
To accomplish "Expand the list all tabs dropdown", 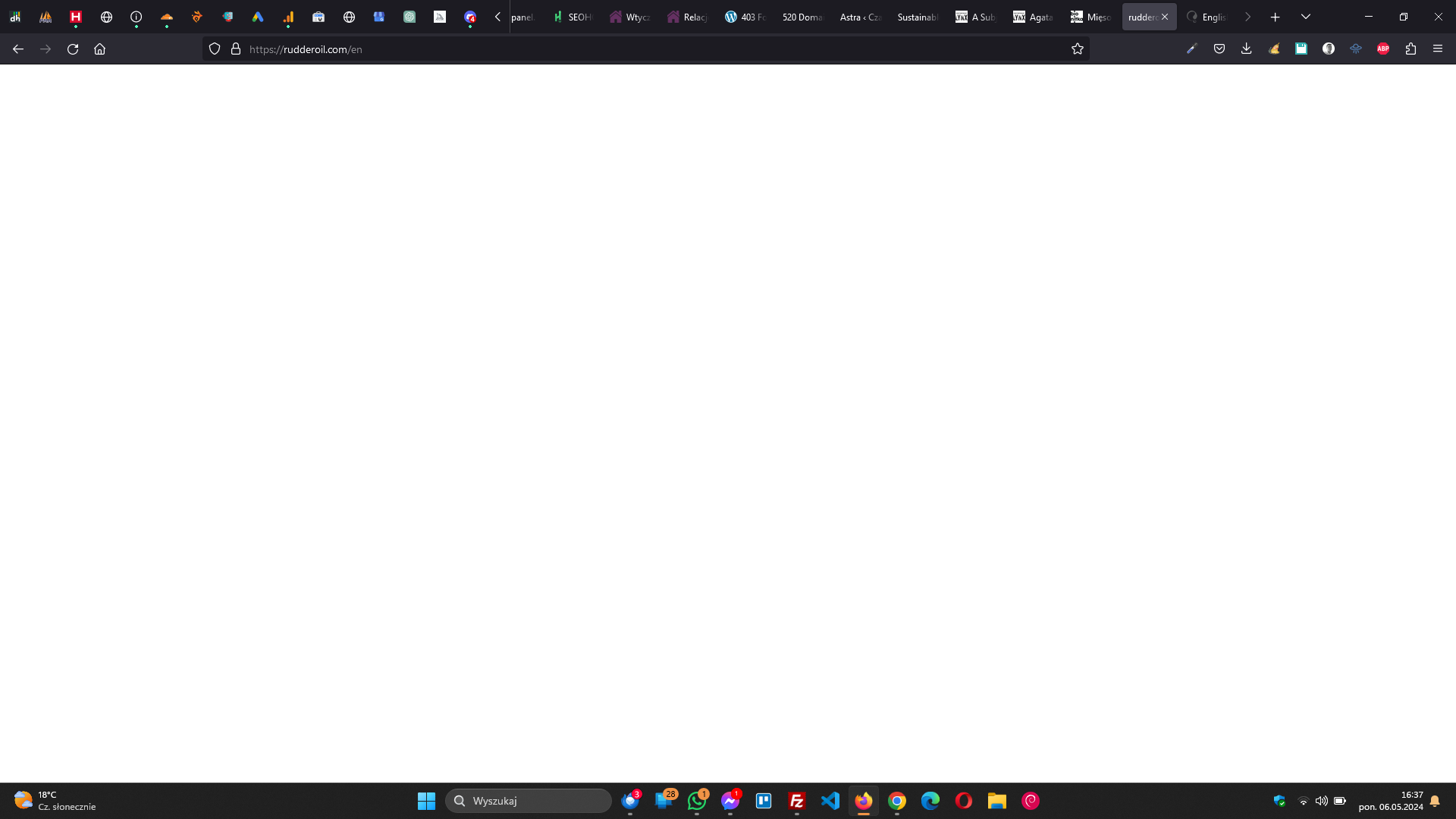I will click(x=1306, y=17).
